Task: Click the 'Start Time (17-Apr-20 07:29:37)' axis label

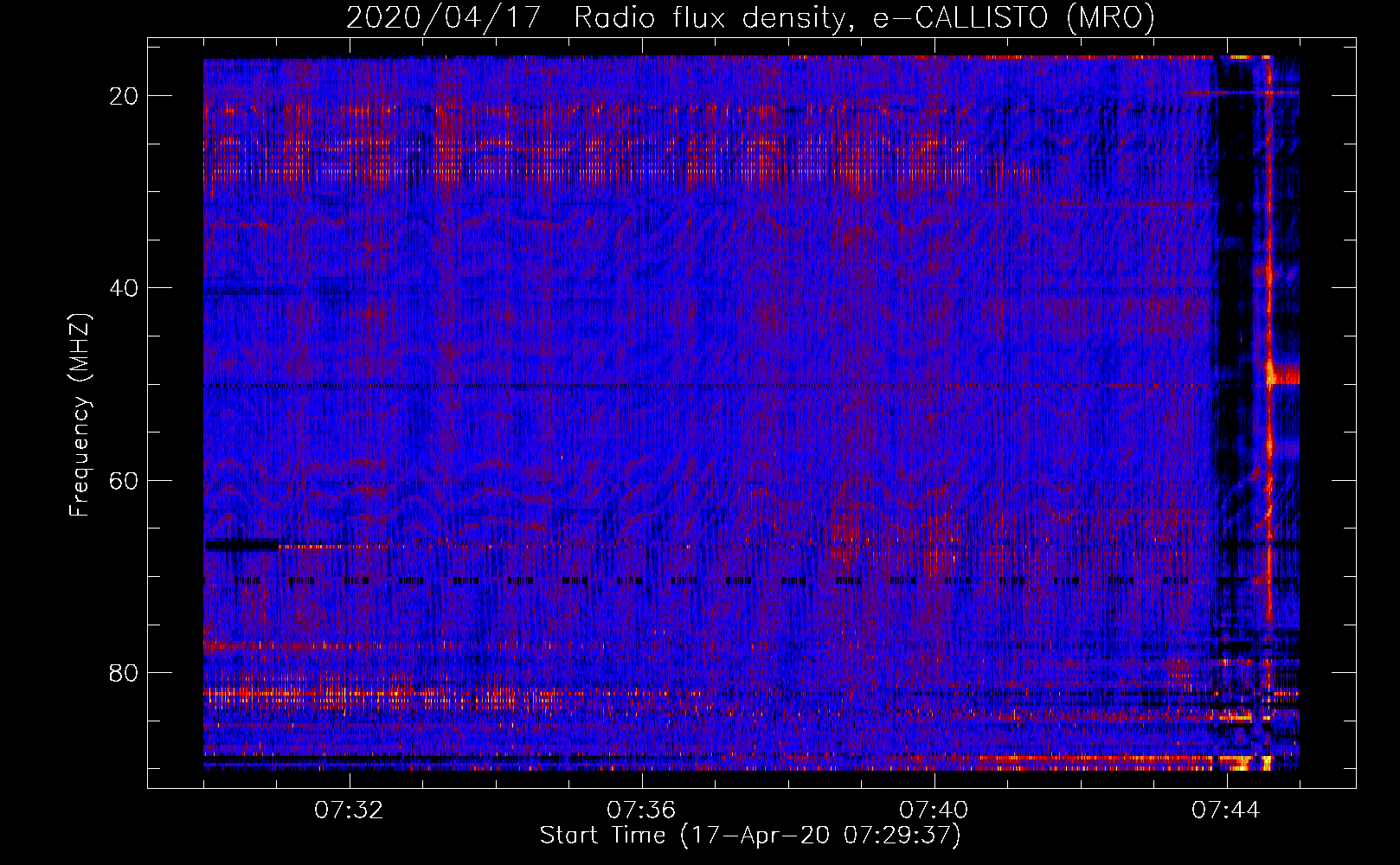Action: (x=750, y=836)
